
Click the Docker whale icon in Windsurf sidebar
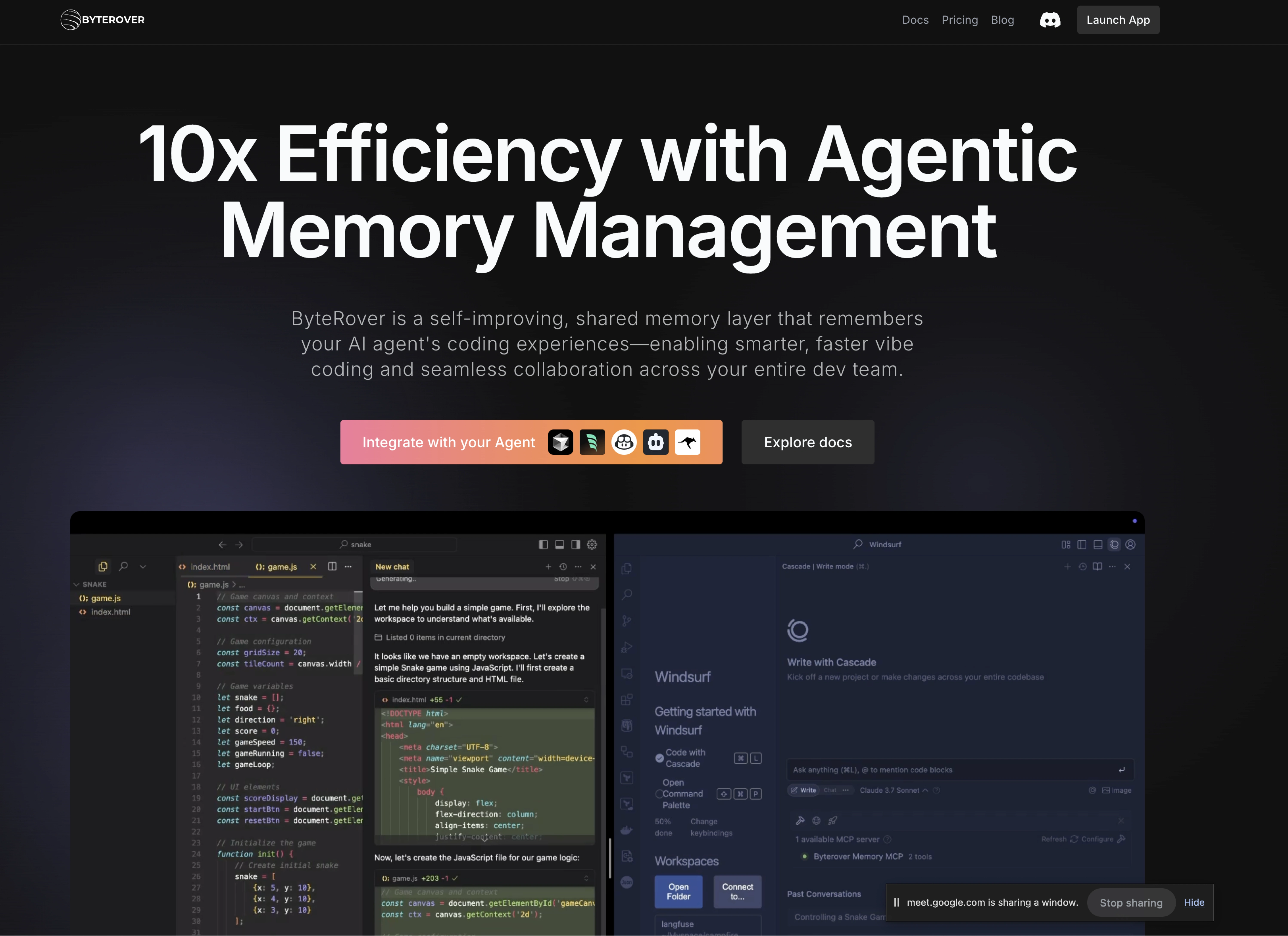click(626, 830)
